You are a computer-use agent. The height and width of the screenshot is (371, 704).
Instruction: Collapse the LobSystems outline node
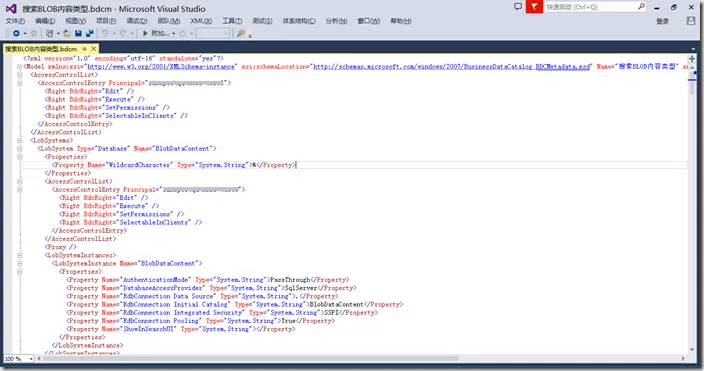tap(19, 141)
